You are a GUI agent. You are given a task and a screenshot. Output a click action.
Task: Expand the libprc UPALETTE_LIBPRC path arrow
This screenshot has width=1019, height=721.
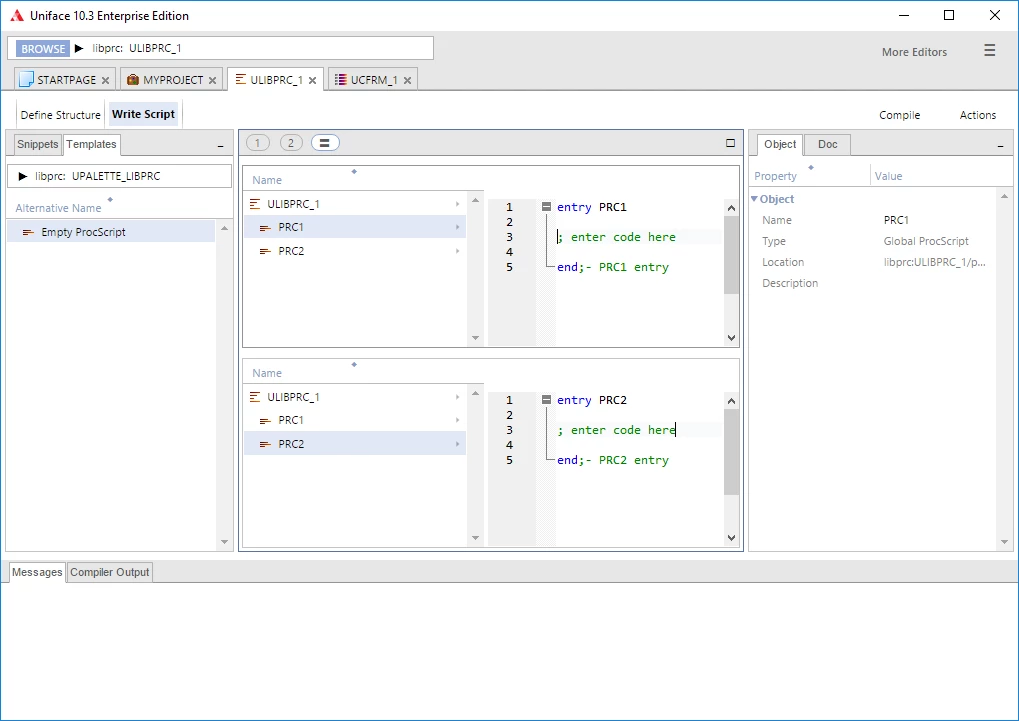click(x=23, y=176)
